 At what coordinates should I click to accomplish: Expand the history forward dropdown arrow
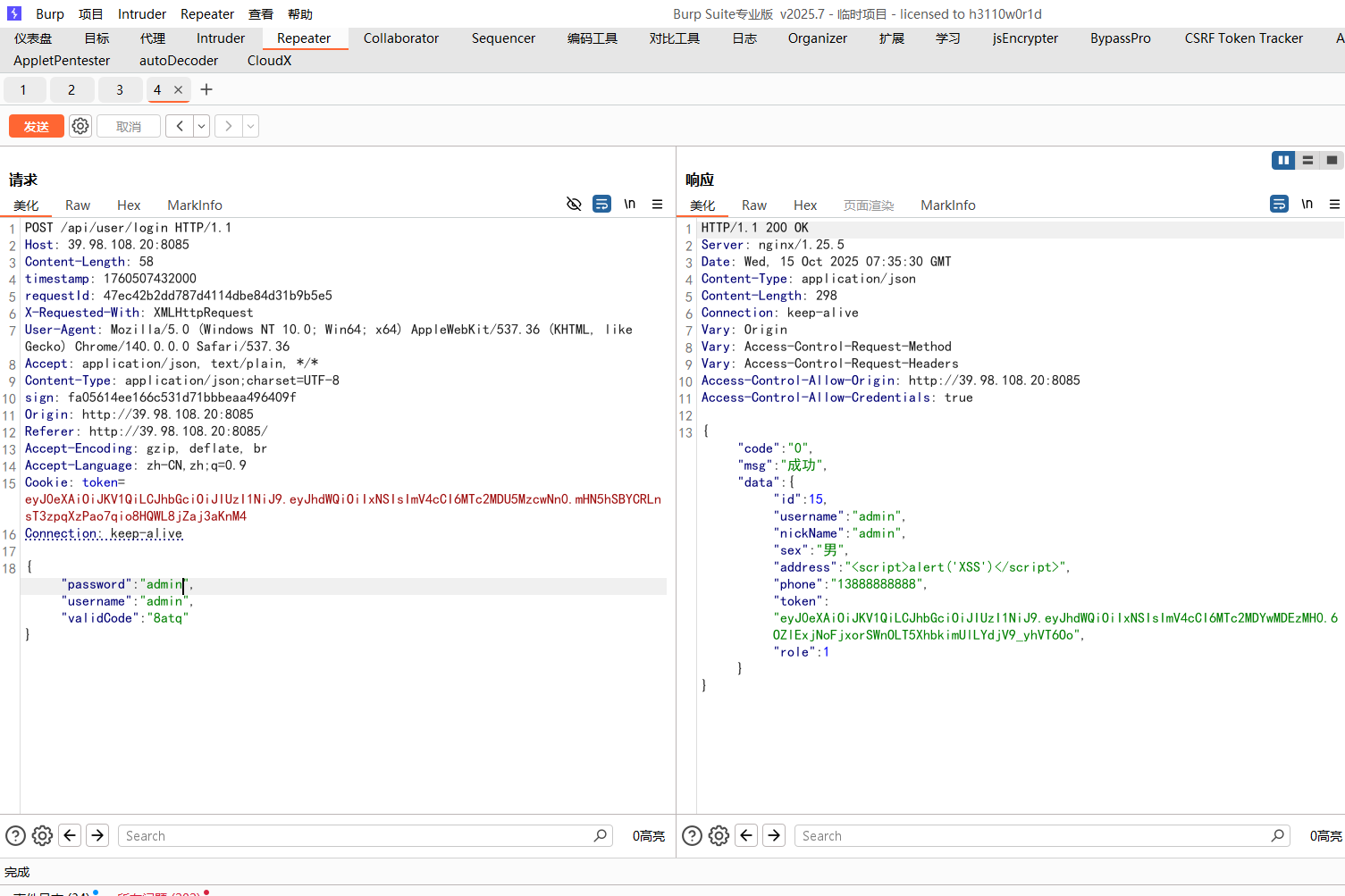click(251, 126)
